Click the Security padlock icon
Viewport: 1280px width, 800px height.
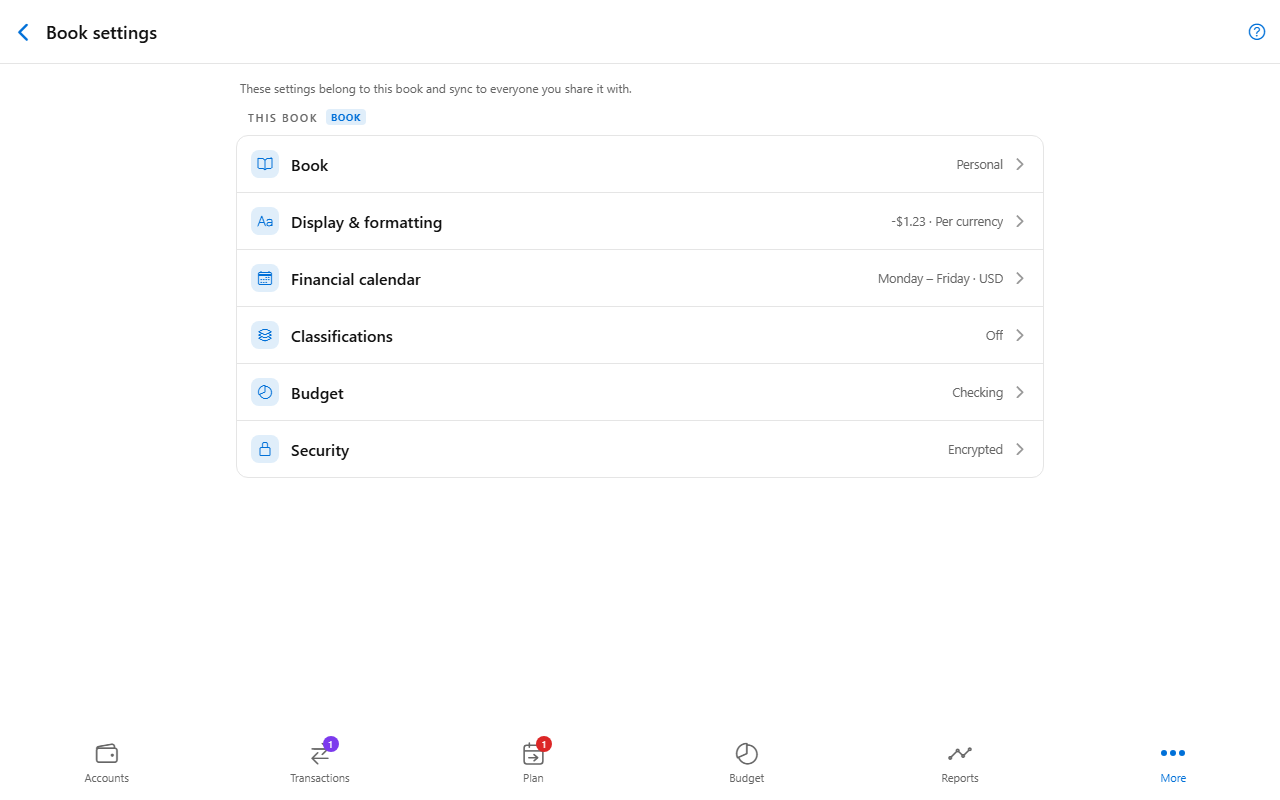click(265, 449)
